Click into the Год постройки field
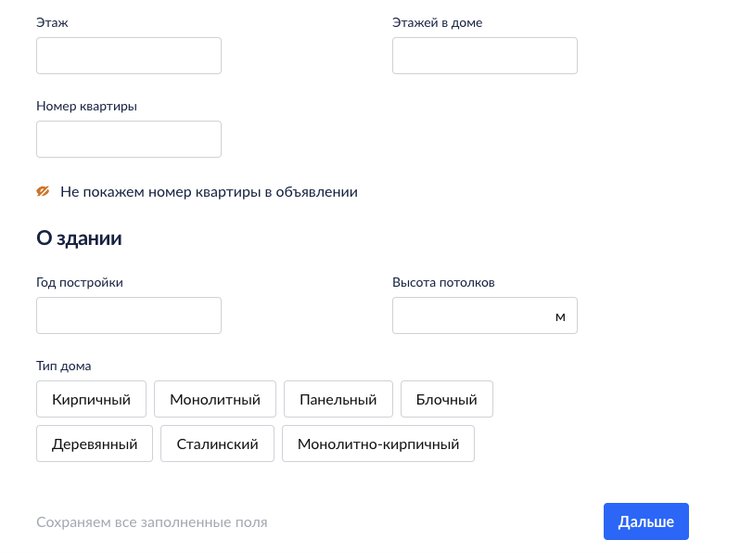This screenshot has width=740, height=553. click(x=128, y=315)
